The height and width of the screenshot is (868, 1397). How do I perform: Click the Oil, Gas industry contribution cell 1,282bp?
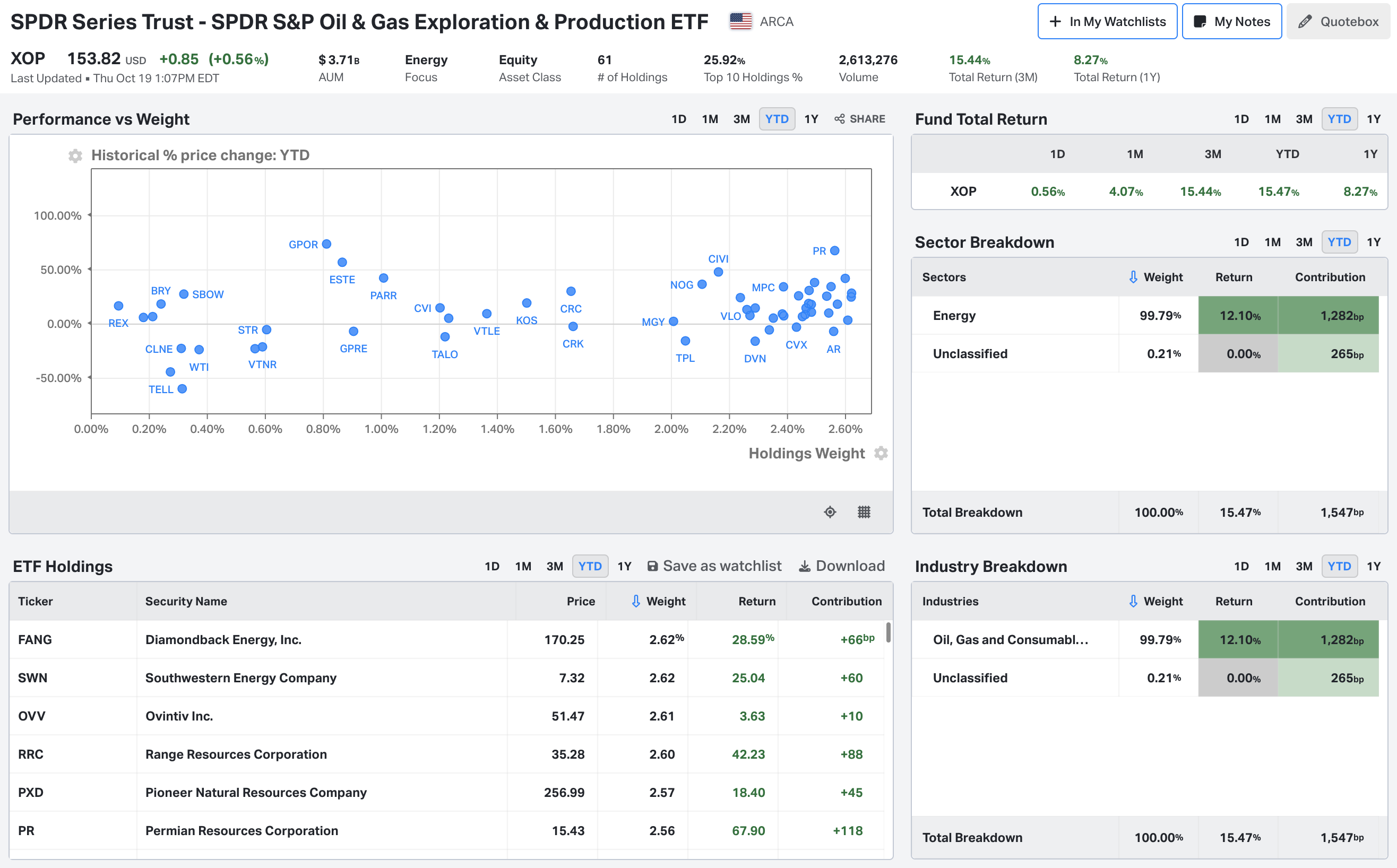[1328, 639]
